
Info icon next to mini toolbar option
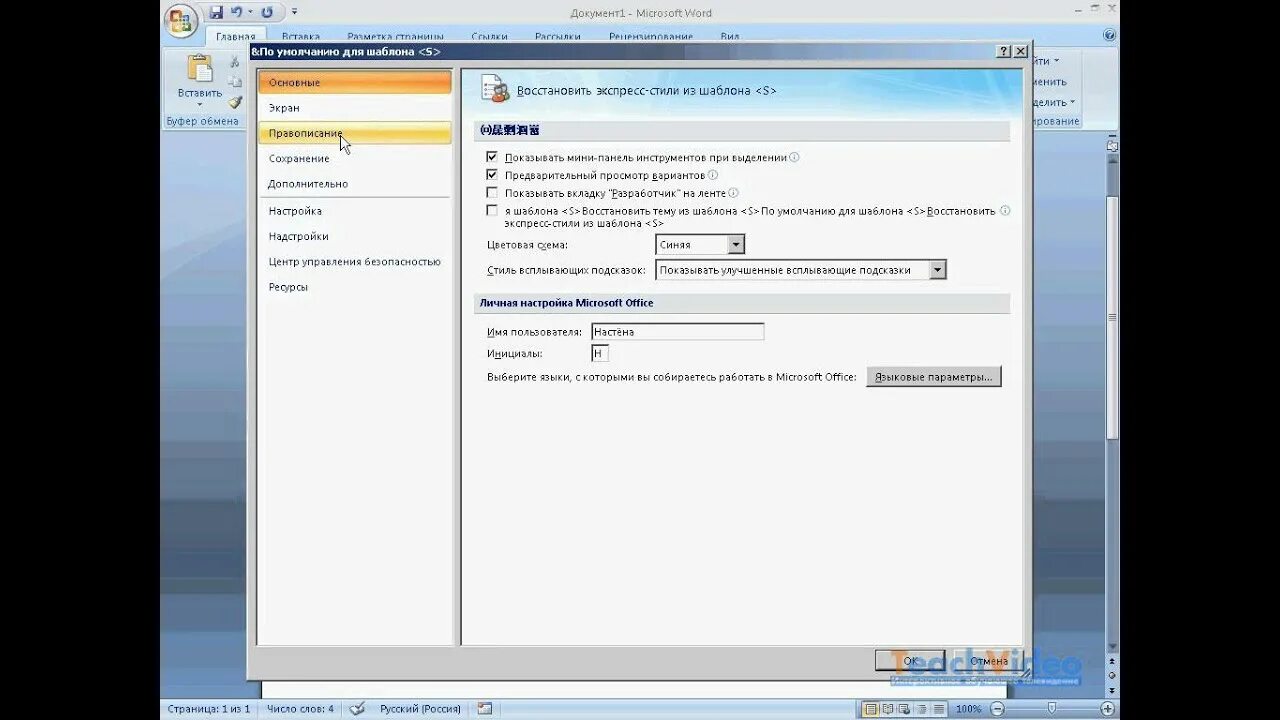click(x=795, y=157)
